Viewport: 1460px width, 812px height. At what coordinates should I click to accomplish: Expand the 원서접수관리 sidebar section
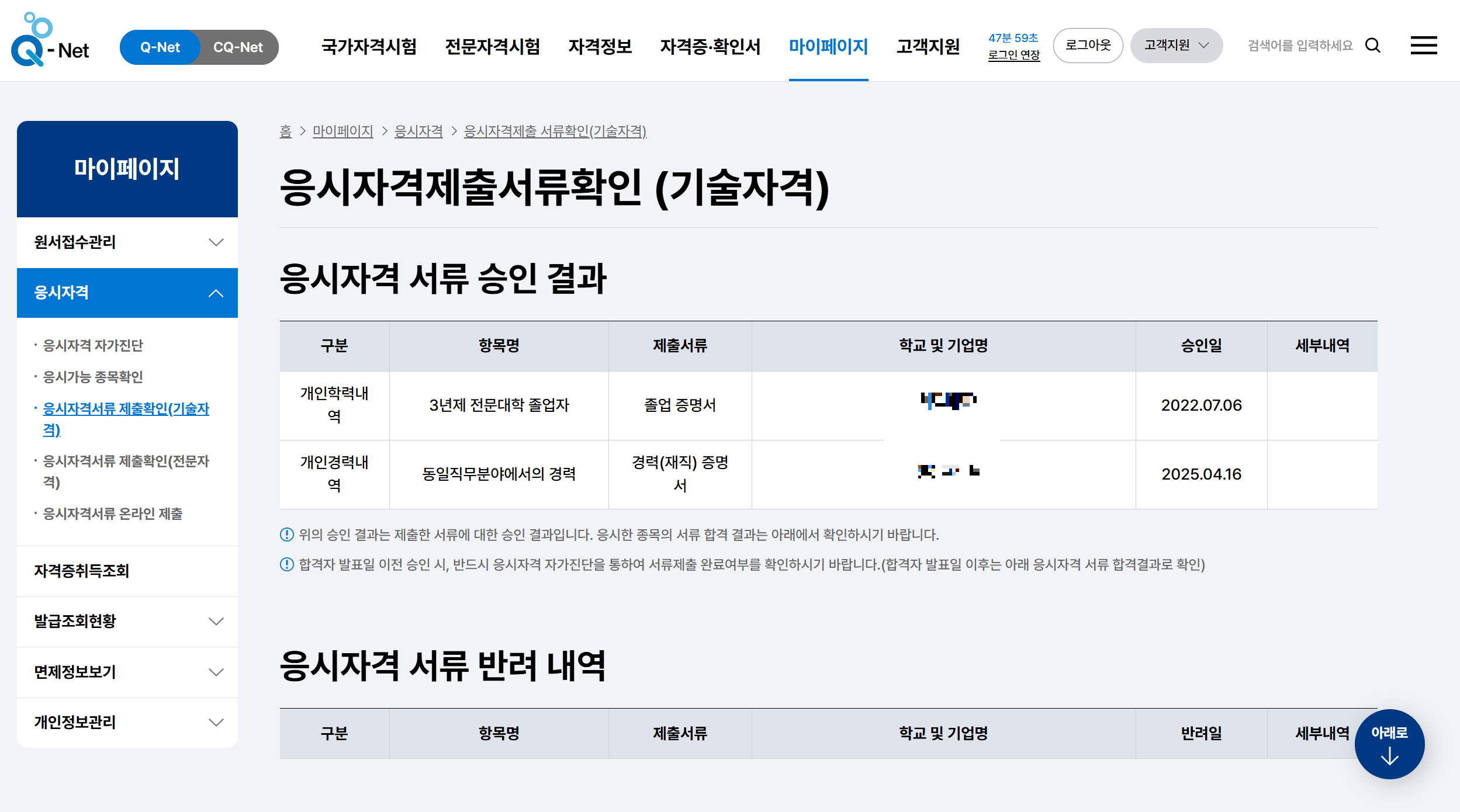click(x=127, y=242)
